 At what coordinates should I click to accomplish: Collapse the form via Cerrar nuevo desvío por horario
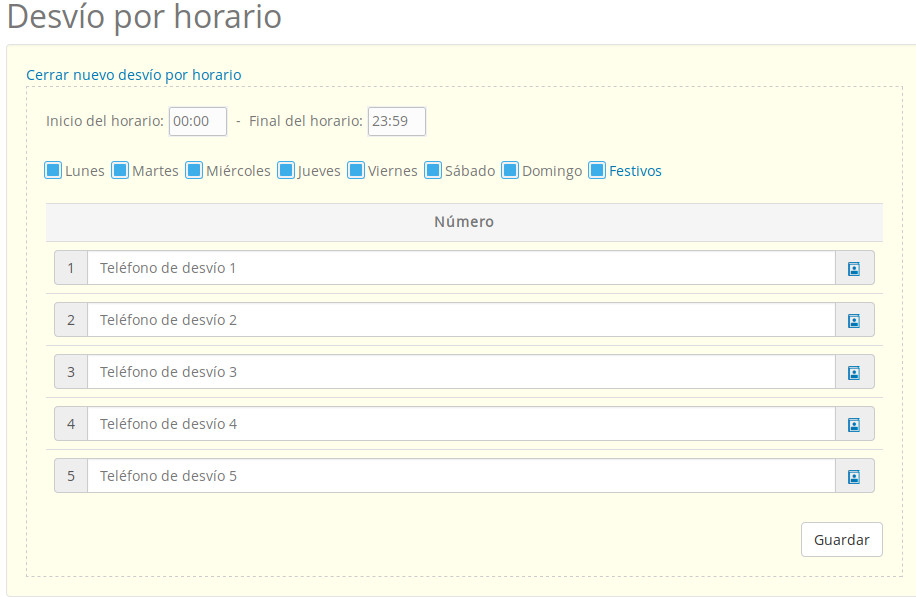pyautogui.click(x=133, y=74)
